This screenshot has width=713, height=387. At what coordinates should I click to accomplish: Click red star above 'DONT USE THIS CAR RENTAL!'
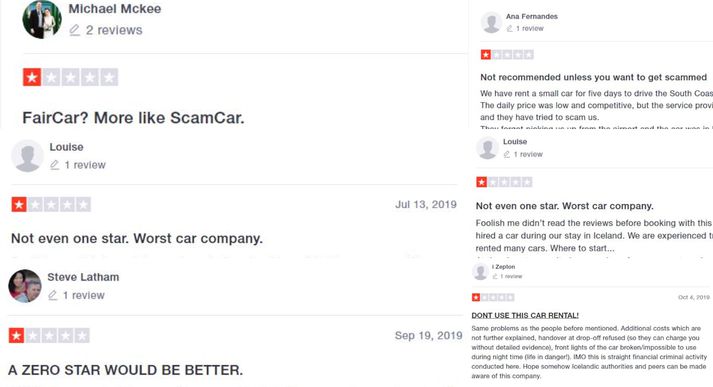tap(476, 297)
